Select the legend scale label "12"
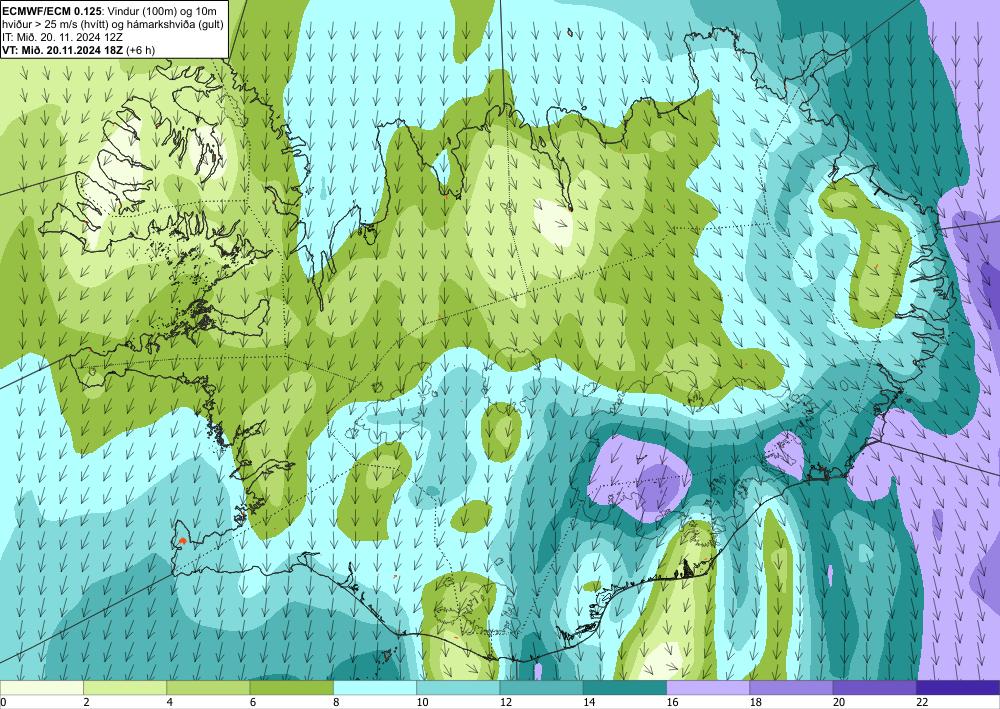 (x=505, y=702)
